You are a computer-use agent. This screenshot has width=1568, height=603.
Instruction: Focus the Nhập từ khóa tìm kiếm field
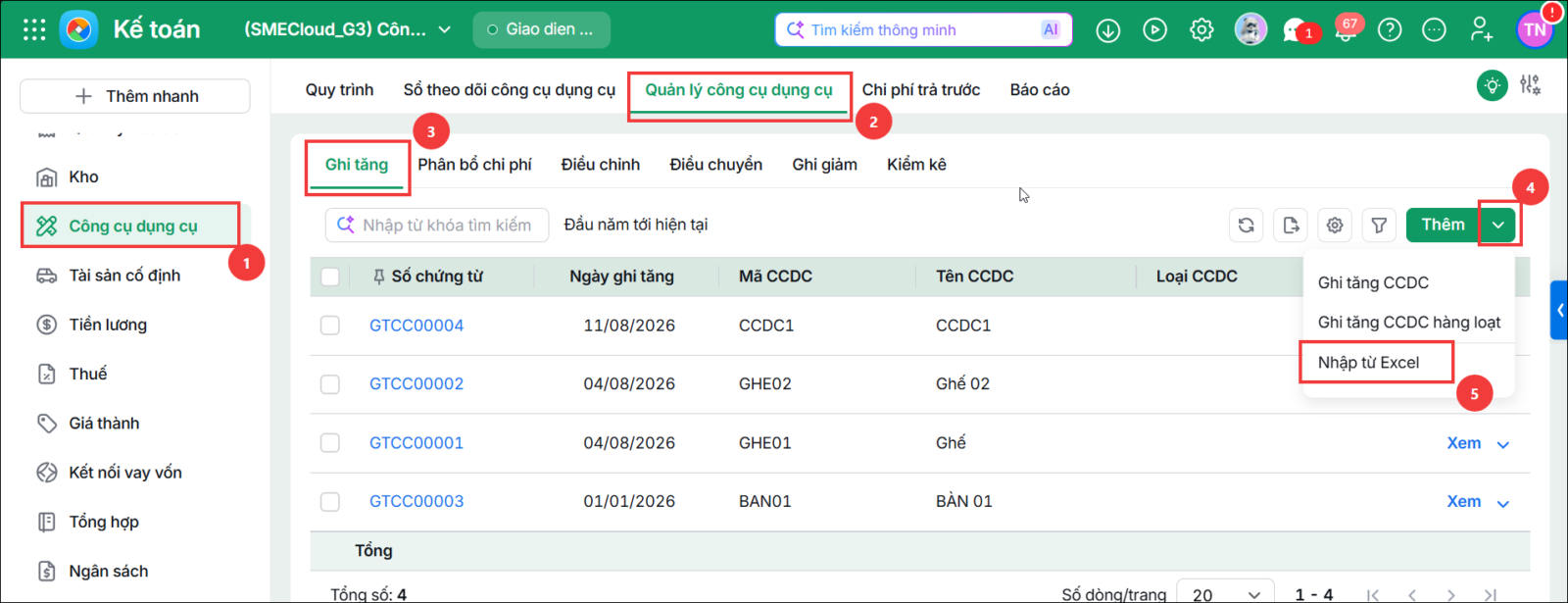click(x=437, y=226)
